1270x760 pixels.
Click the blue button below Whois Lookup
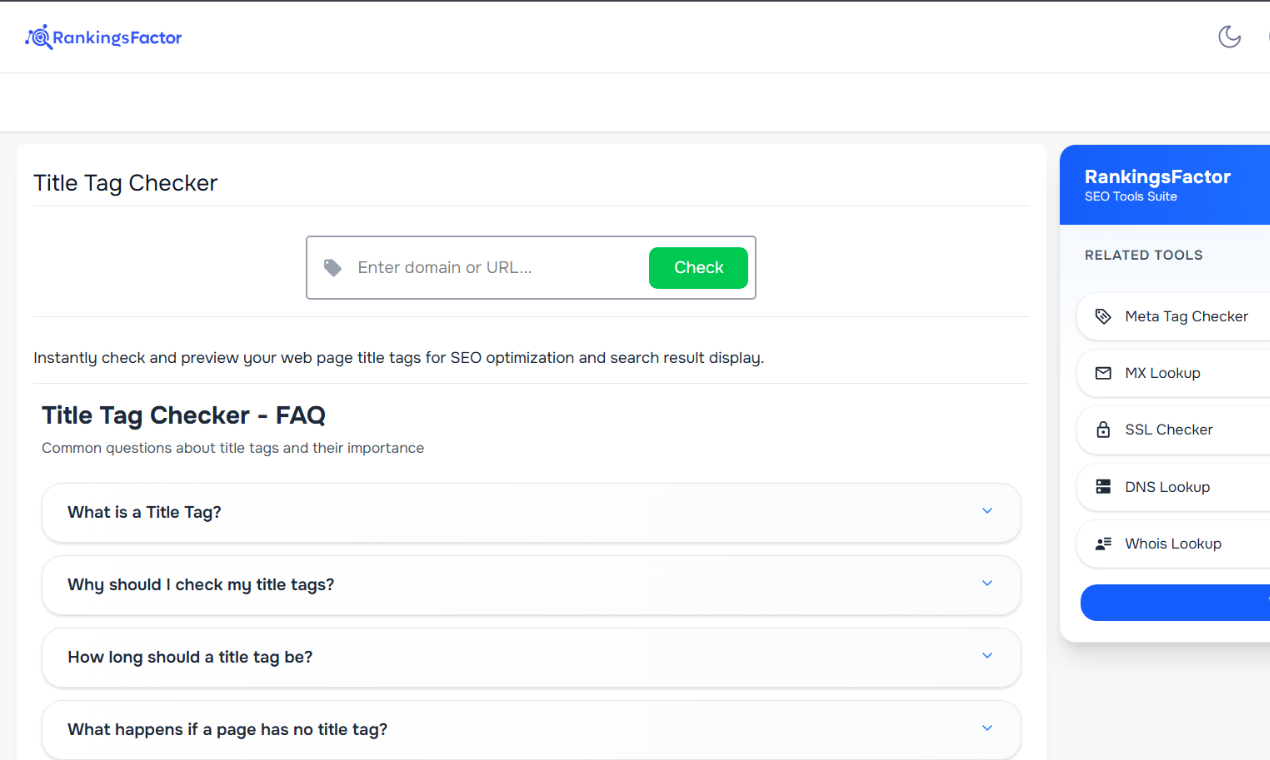[x=1175, y=603]
